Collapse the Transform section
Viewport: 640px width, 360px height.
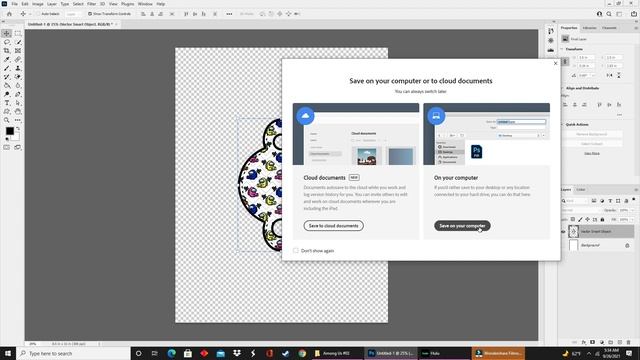pyautogui.click(x=562, y=49)
